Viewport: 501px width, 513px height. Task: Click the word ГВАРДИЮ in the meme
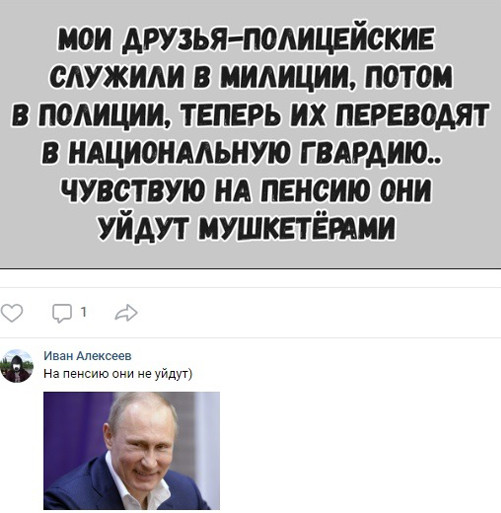tap(369, 152)
